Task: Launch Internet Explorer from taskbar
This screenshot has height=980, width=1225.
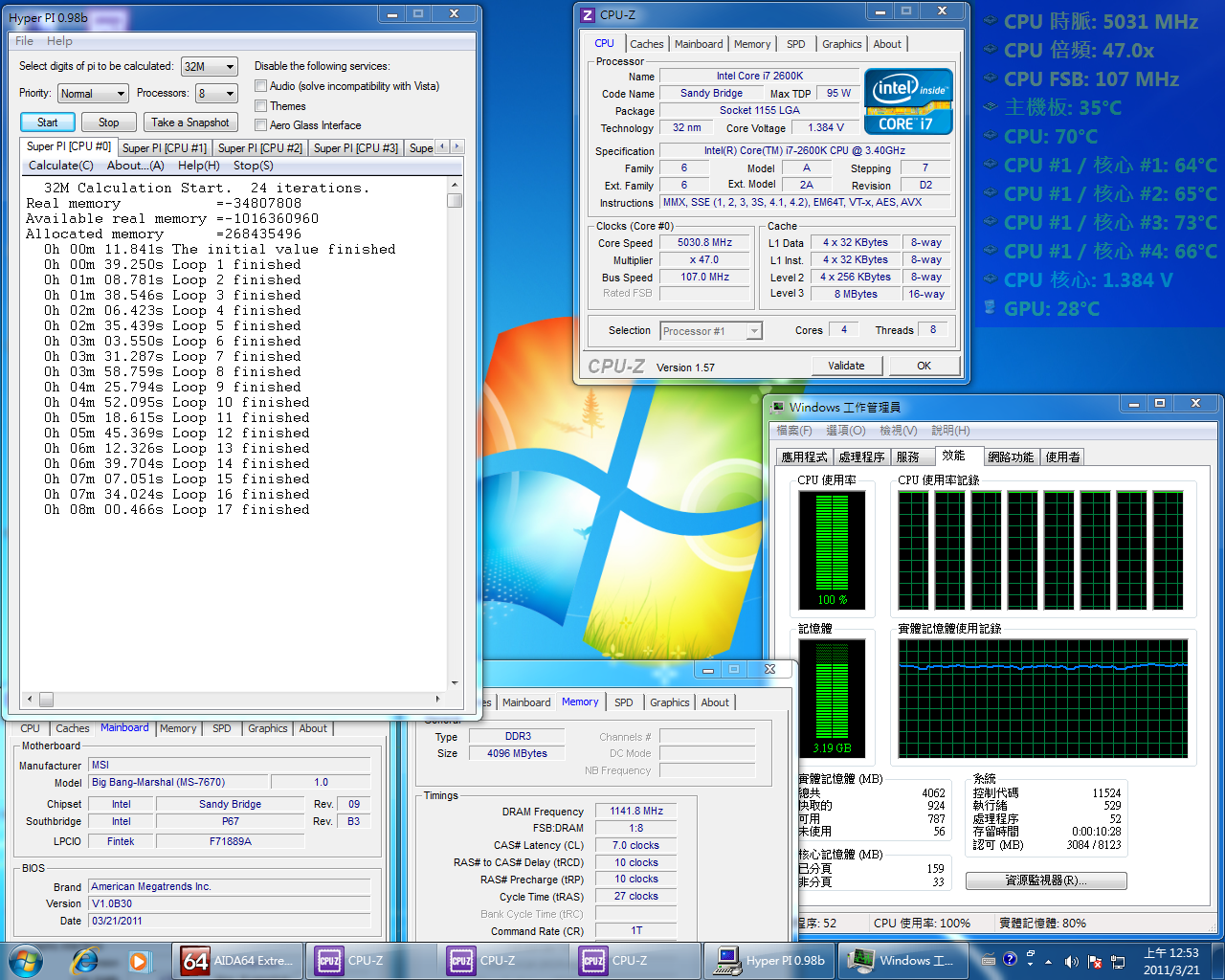Action: (x=85, y=961)
